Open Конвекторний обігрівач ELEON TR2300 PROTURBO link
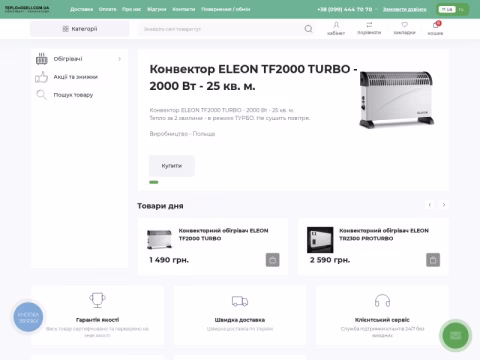This screenshot has width=480, height=360. (384, 234)
